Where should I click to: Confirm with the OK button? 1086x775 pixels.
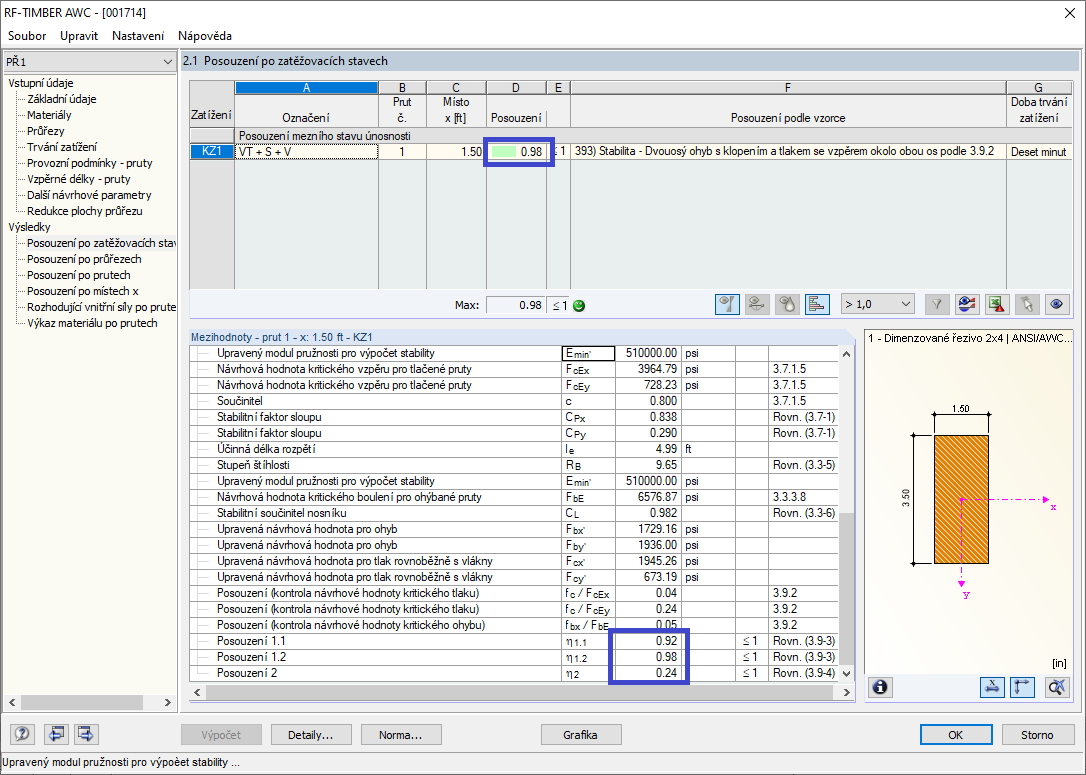[x=956, y=735]
